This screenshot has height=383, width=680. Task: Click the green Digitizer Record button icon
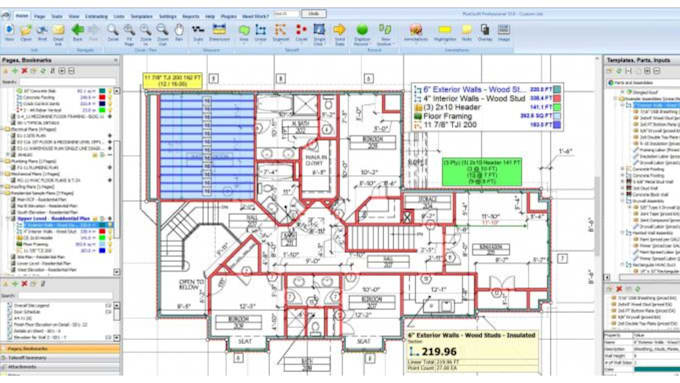[x=362, y=29]
